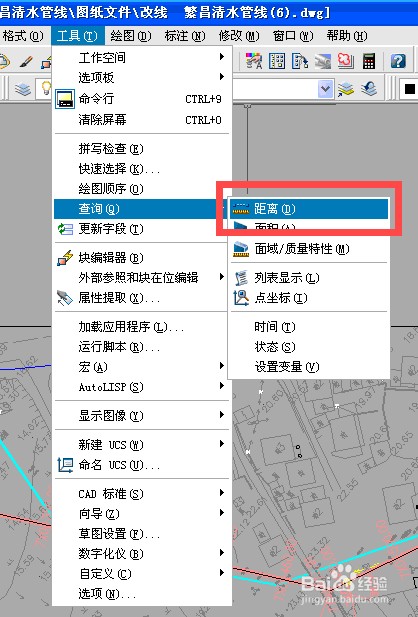Expand the 显示图像(Y) submenu arrow

[x=222, y=415]
